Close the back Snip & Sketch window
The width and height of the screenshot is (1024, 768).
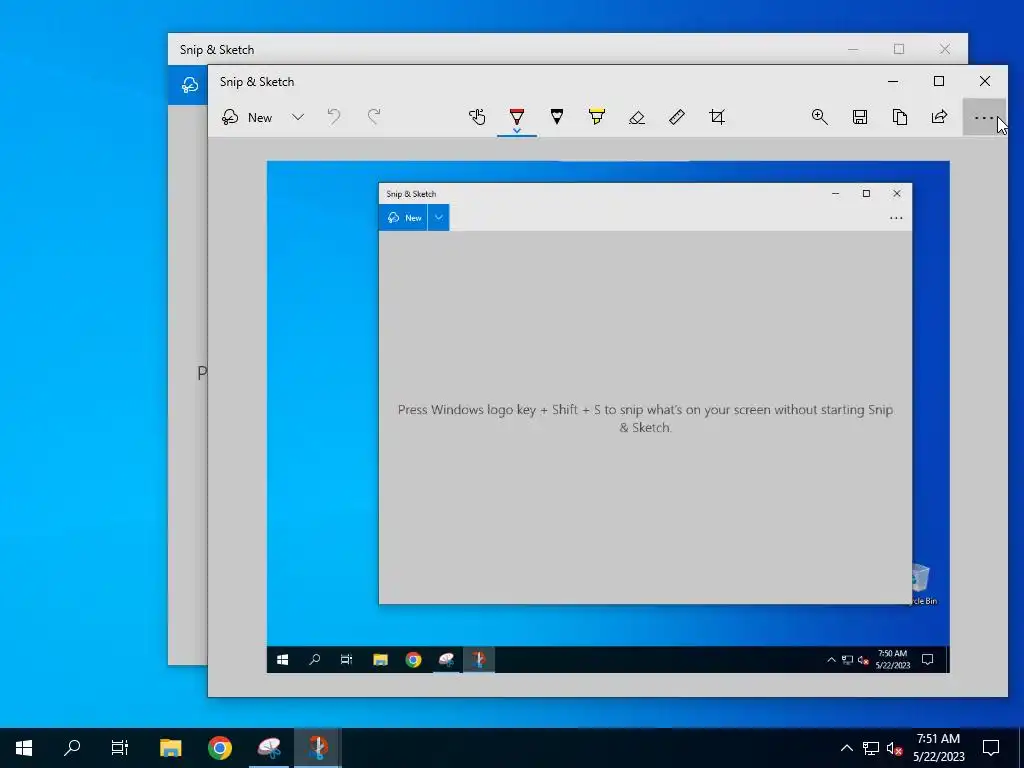pos(944,49)
